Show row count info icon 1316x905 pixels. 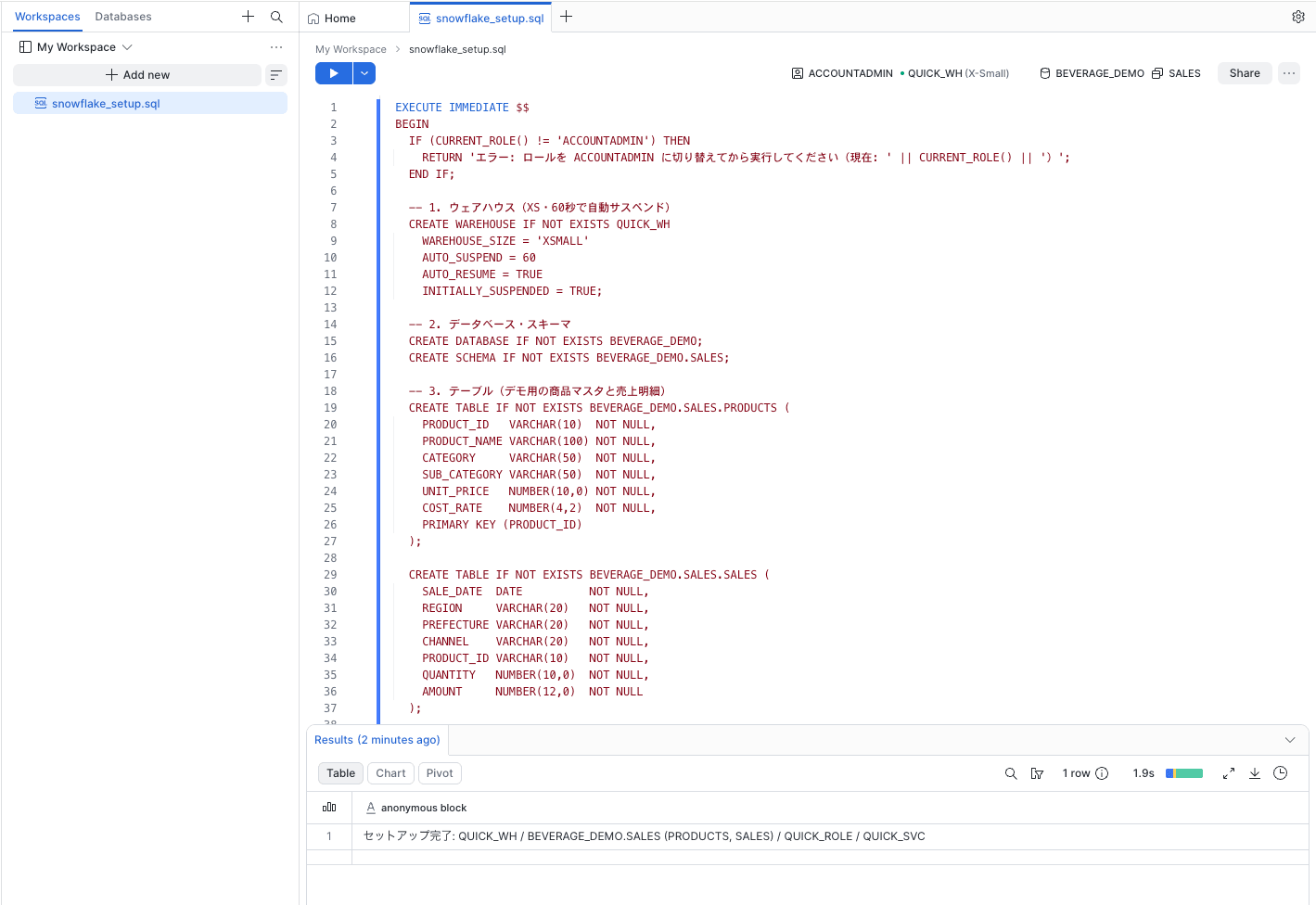click(1102, 773)
